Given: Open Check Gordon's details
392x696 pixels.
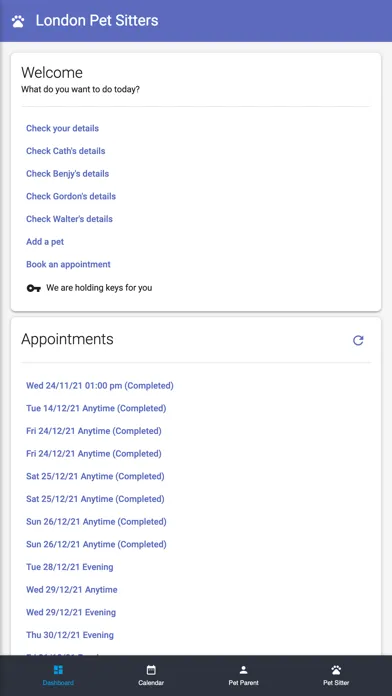Looking at the screenshot, I should click(71, 196).
